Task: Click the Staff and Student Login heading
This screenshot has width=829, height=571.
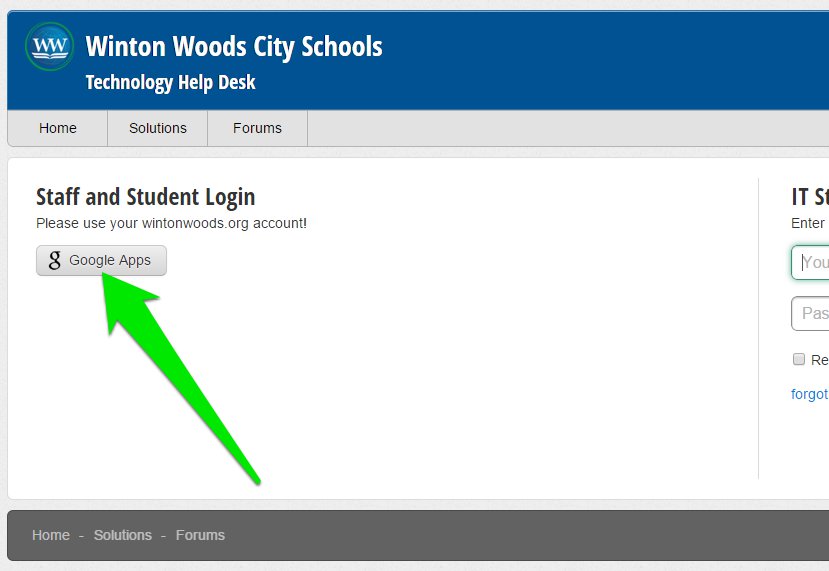Action: coord(145,197)
